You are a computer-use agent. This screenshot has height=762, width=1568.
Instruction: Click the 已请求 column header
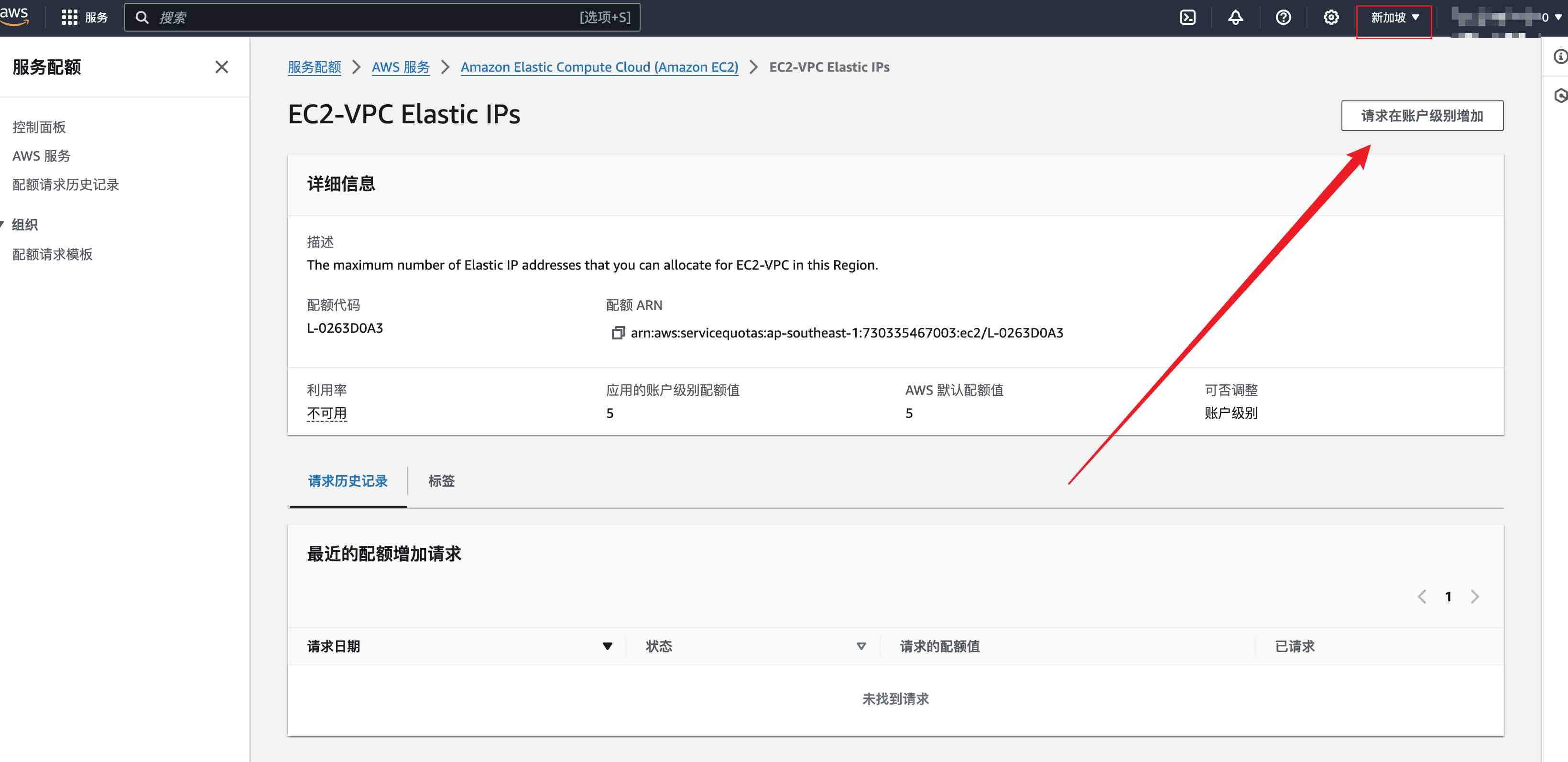[x=1295, y=646]
